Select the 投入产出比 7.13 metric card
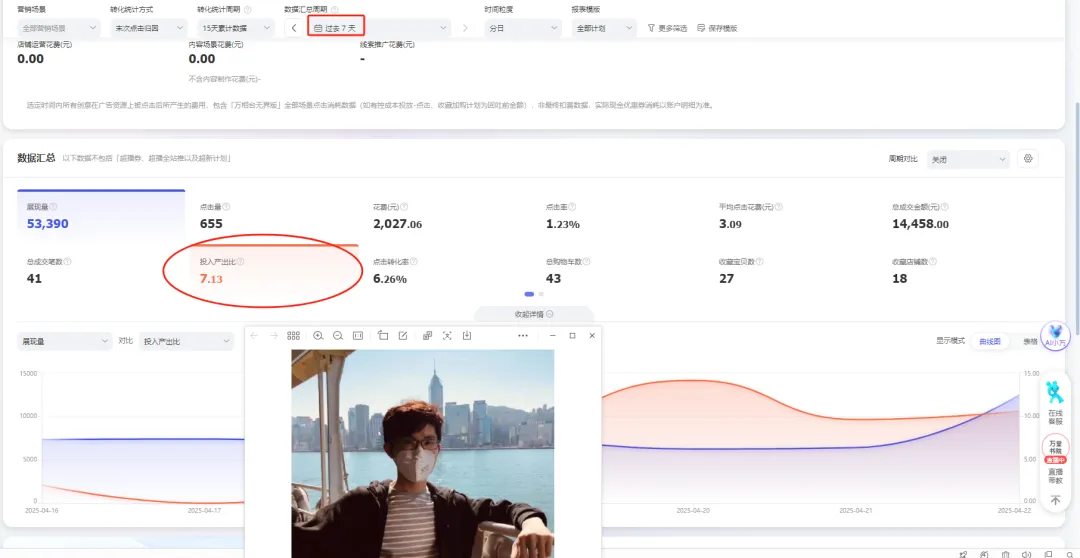This screenshot has width=1080, height=558. tap(273, 270)
